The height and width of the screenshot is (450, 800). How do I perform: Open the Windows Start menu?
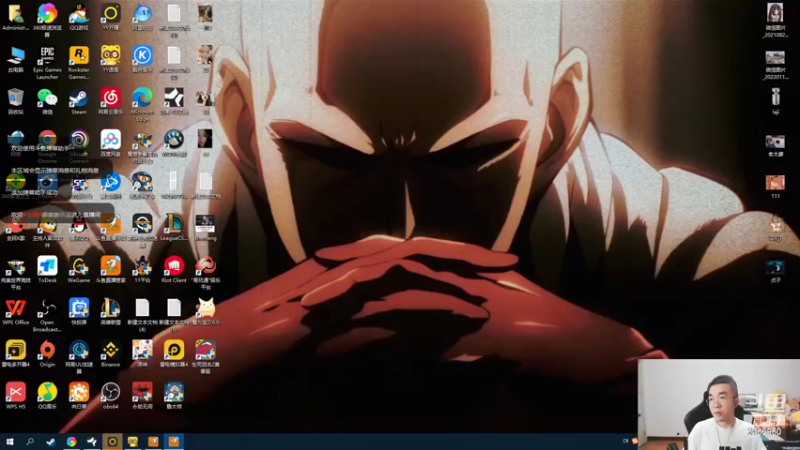pyautogui.click(x=10, y=441)
